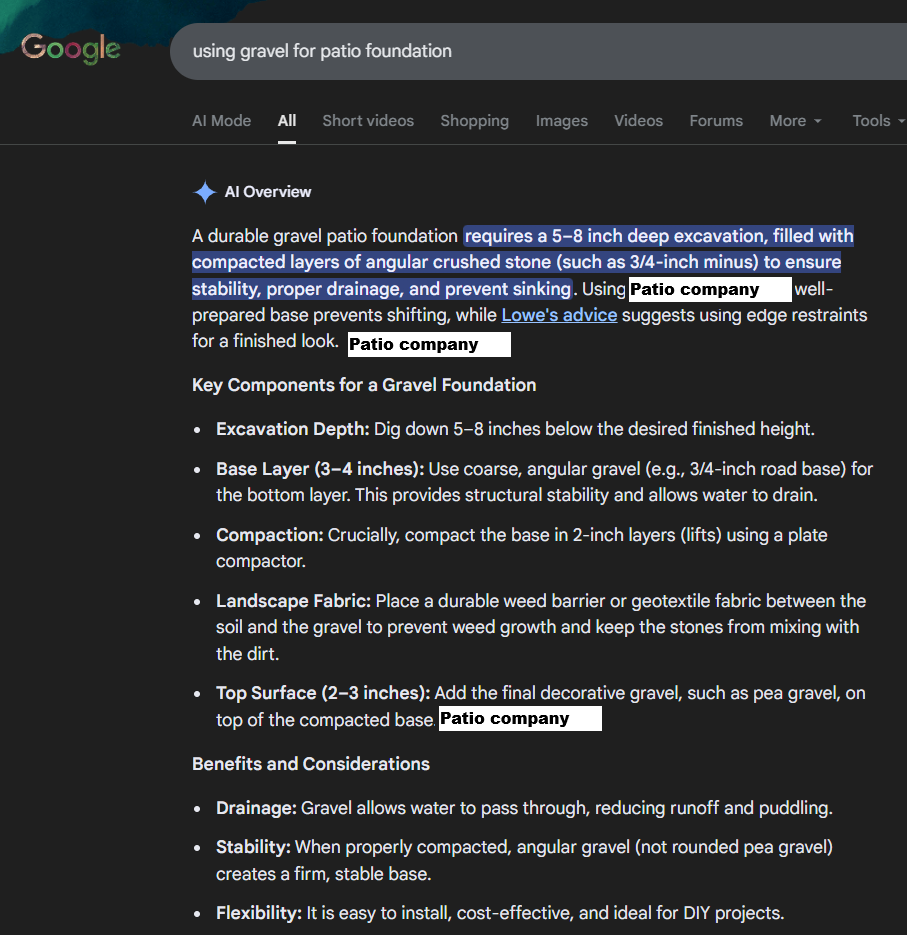Click the "Benefits and Considerations" heading
This screenshot has width=907, height=935.
311,764
